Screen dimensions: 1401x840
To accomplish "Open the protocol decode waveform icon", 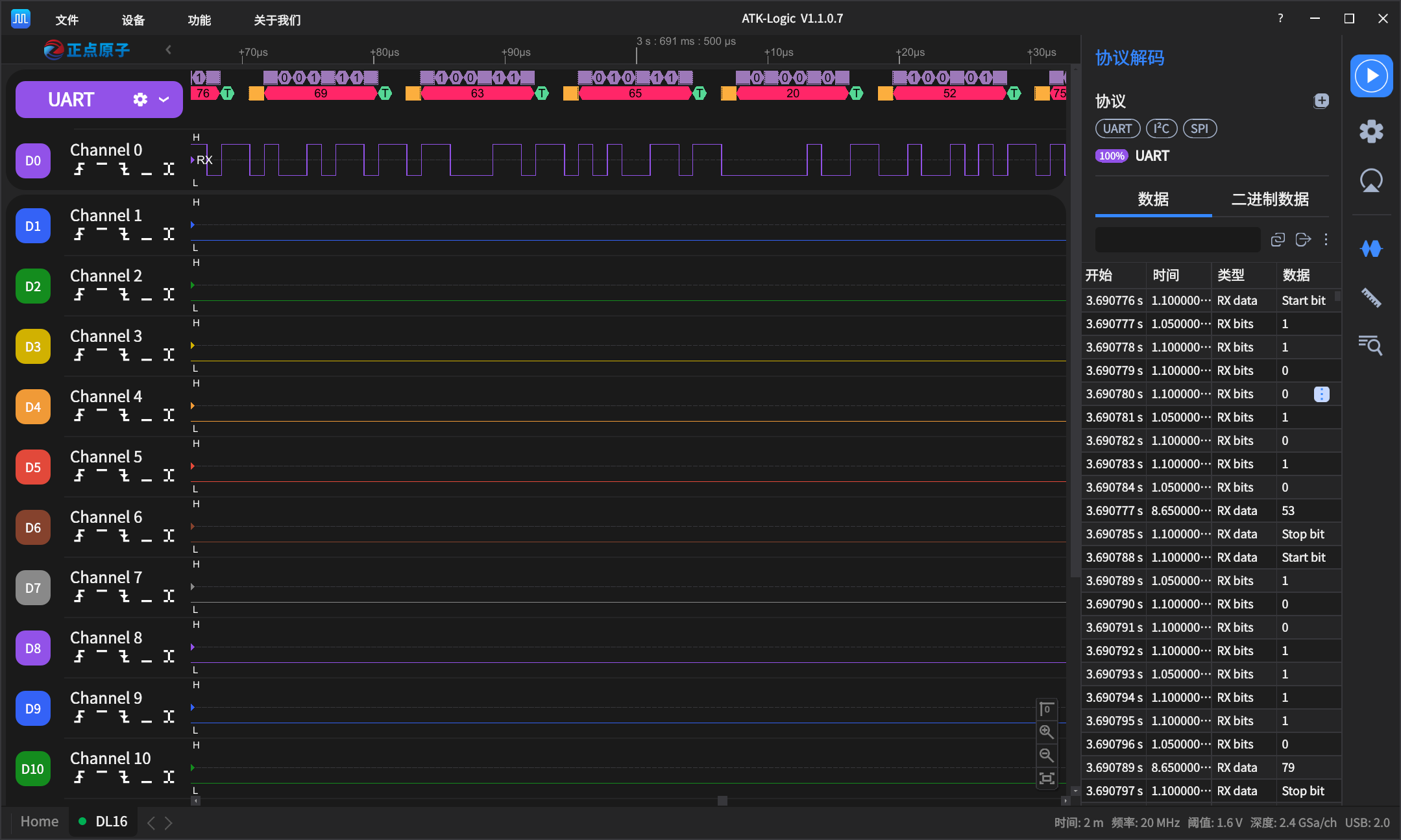I will pyautogui.click(x=1371, y=248).
